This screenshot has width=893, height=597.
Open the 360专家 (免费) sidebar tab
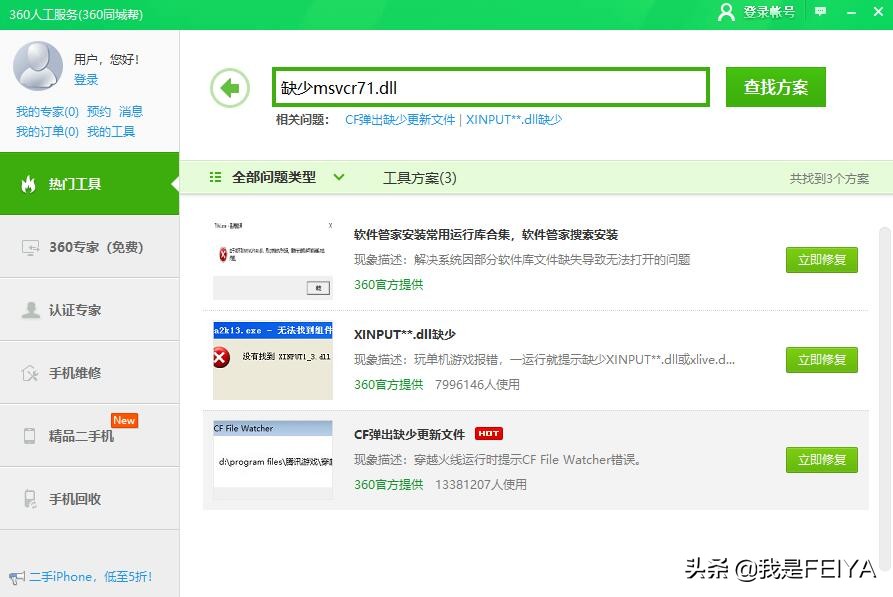[x=89, y=247]
